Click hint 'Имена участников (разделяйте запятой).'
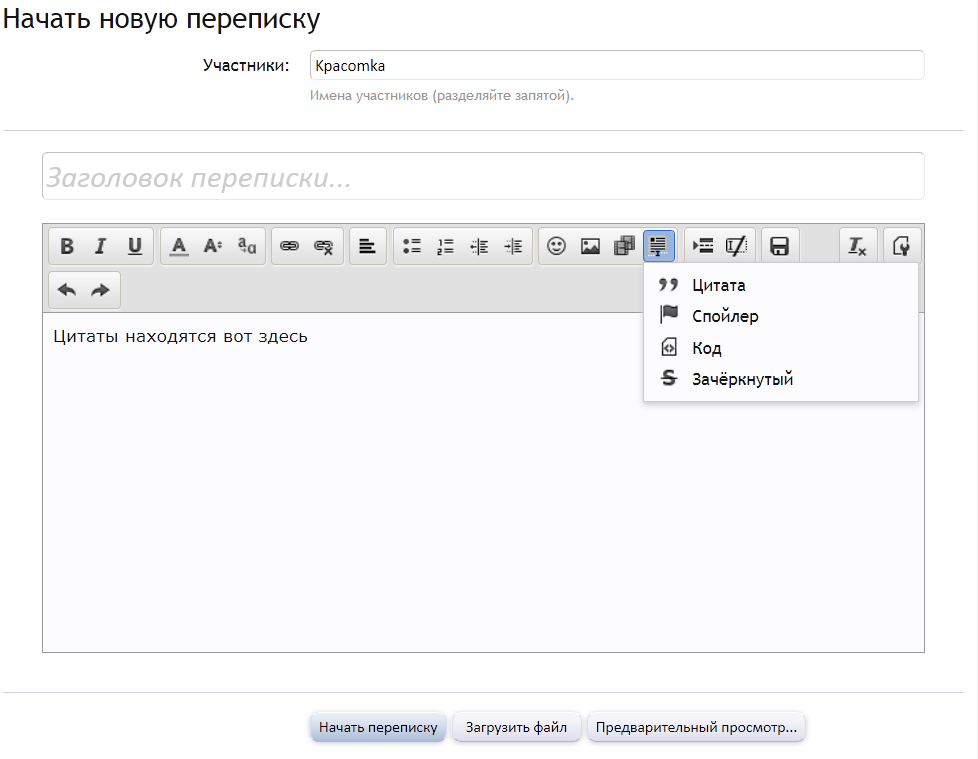Screen dimensions: 978x759 pyautogui.click(x=442, y=96)
